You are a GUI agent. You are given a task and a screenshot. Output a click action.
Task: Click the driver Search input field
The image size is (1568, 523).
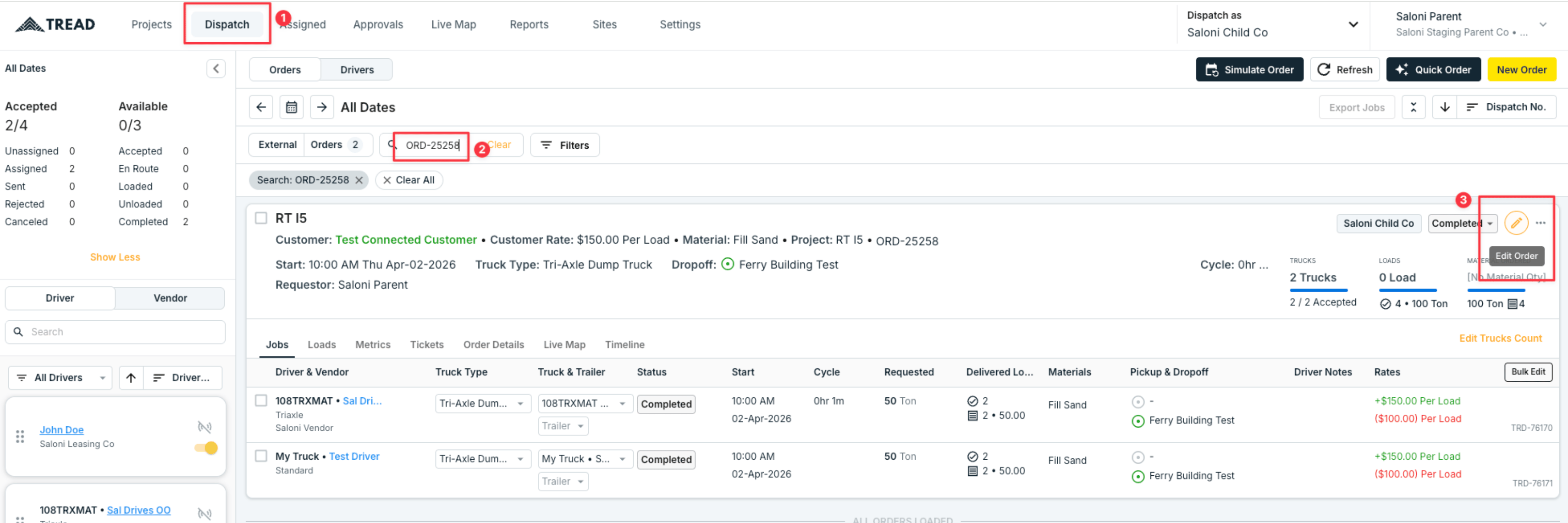coord(115,332)
